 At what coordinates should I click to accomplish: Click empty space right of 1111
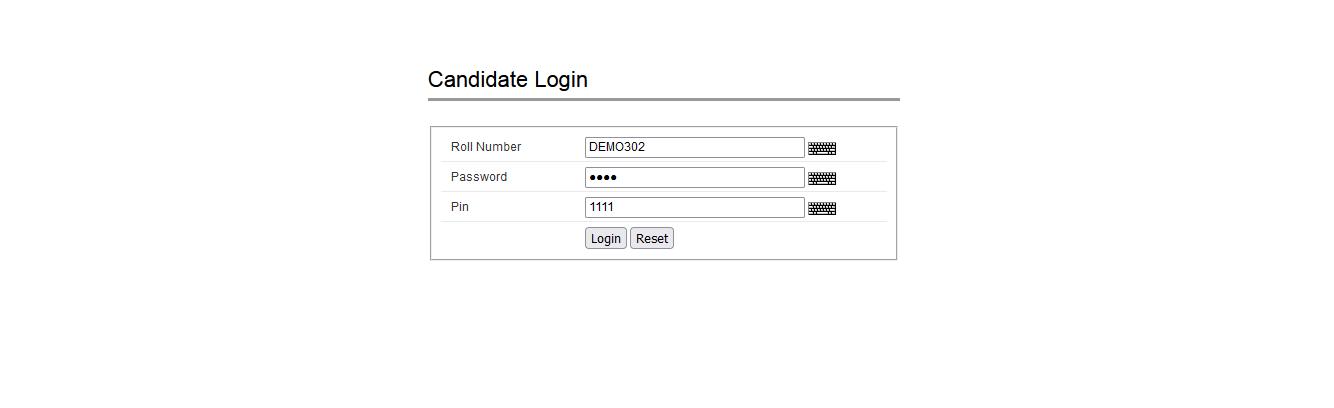[708, 207]
